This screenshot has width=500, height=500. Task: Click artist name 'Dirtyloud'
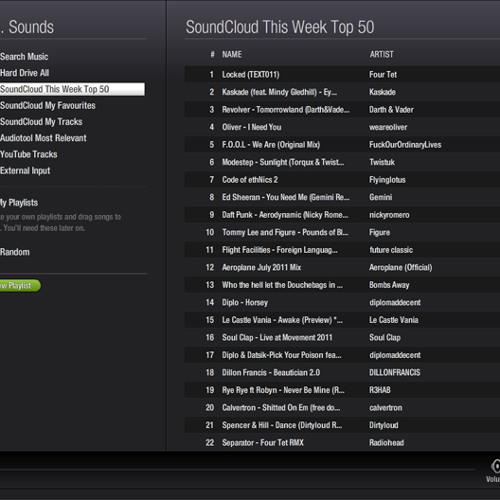tap(384, 425)
